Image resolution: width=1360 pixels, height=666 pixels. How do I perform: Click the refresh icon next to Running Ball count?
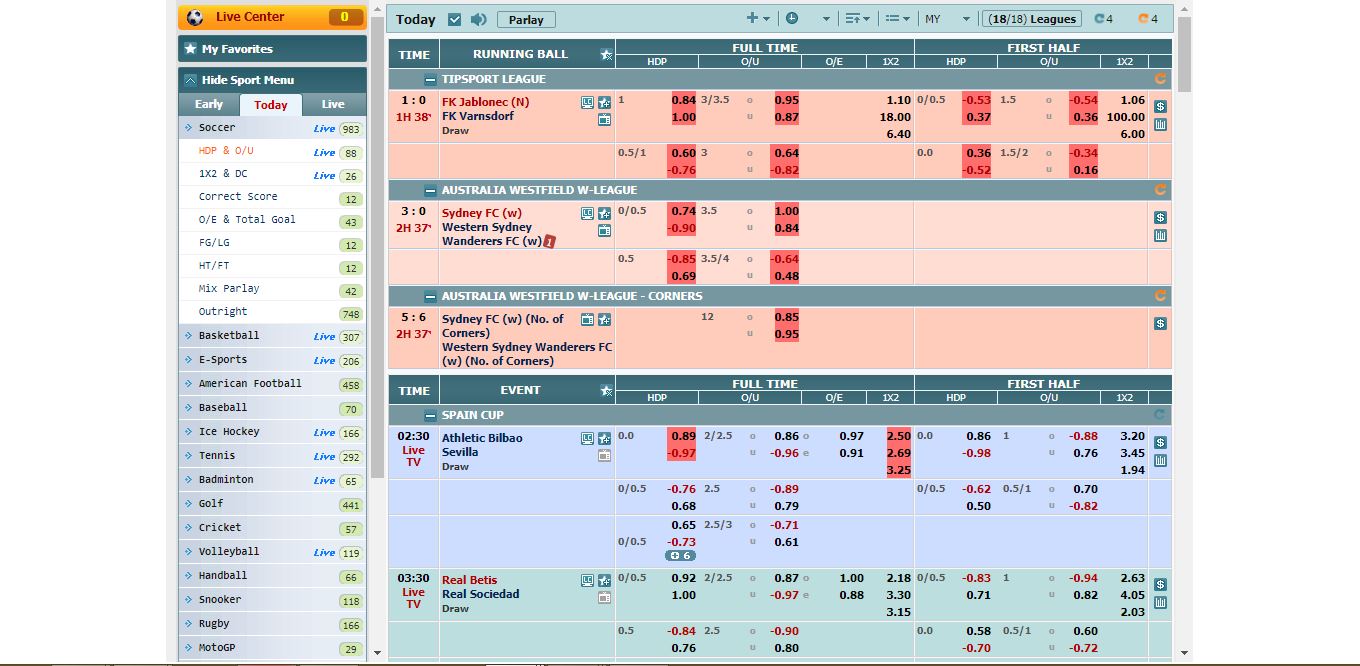point(1100,19)
